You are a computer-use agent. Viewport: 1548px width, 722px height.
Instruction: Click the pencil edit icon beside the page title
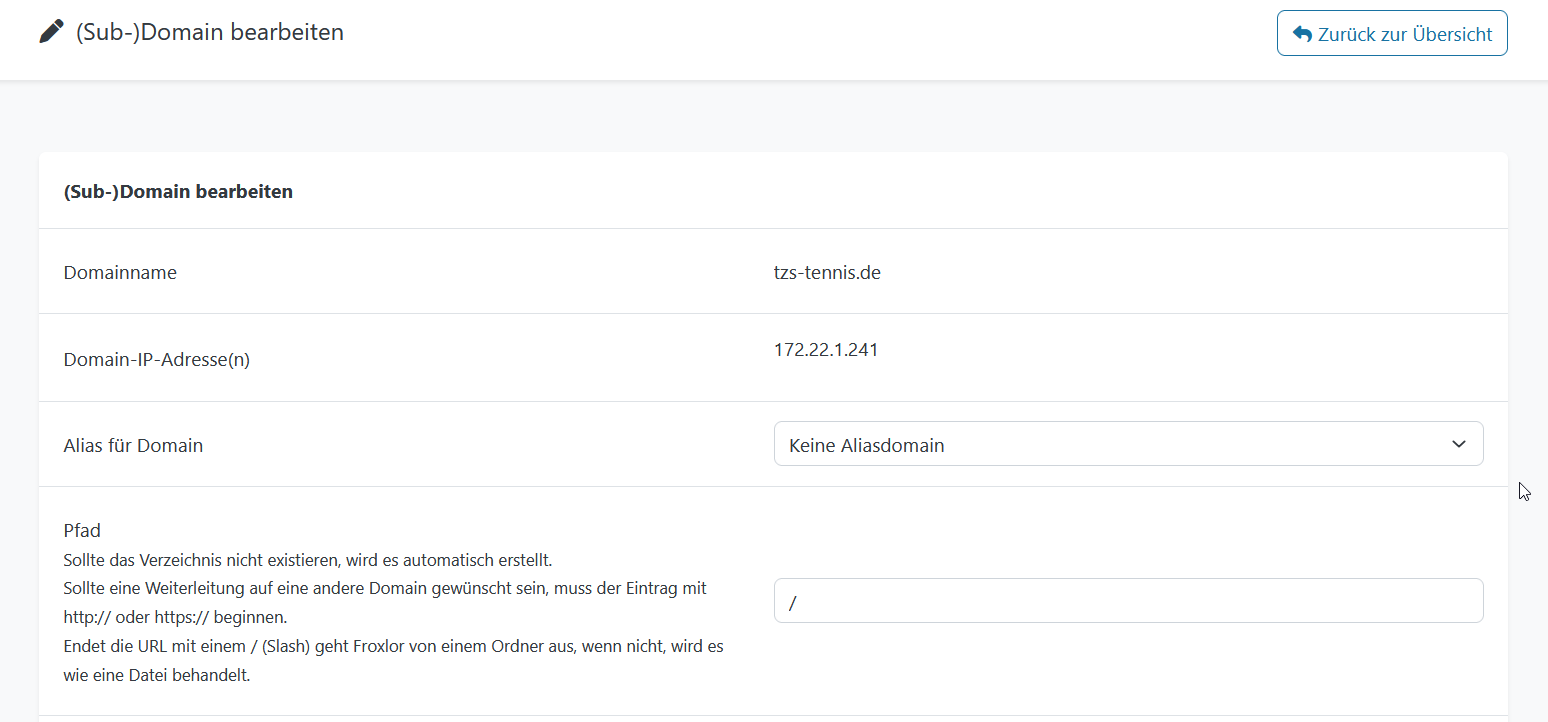click(x=51, y=32)
